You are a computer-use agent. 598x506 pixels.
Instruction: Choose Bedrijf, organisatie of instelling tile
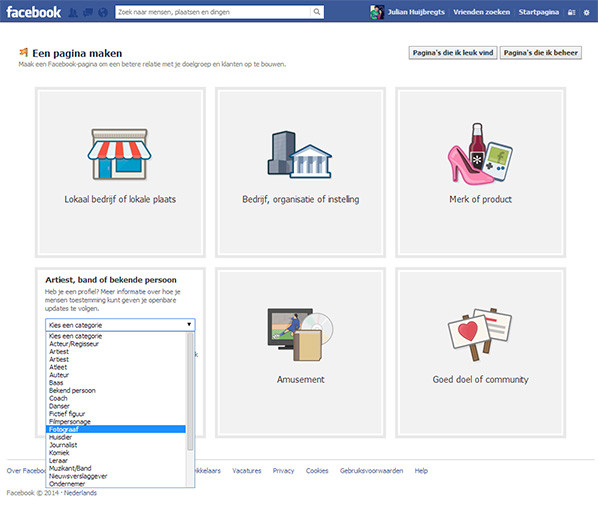pos(301,172)
